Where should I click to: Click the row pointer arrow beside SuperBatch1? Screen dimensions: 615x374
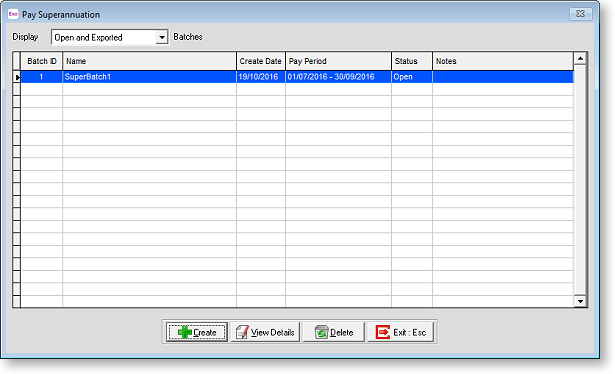pyautogui.click(x=17, y=77)
